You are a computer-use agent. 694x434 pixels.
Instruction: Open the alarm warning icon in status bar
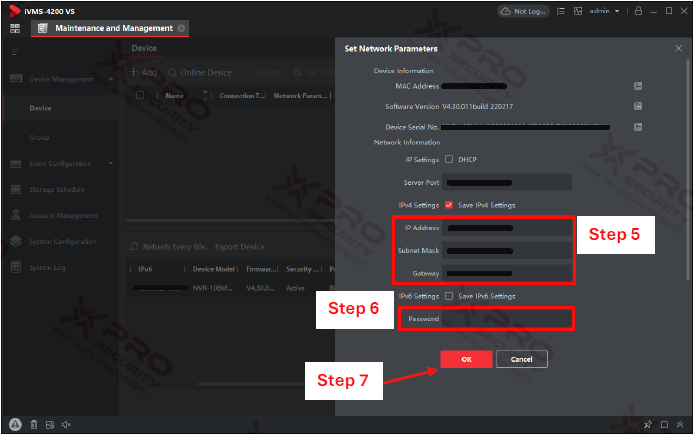point(15,425)
